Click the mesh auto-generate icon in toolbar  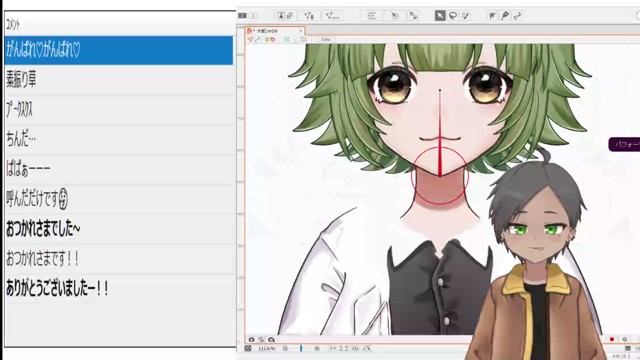pyautogui.click(x=371, y=16)
